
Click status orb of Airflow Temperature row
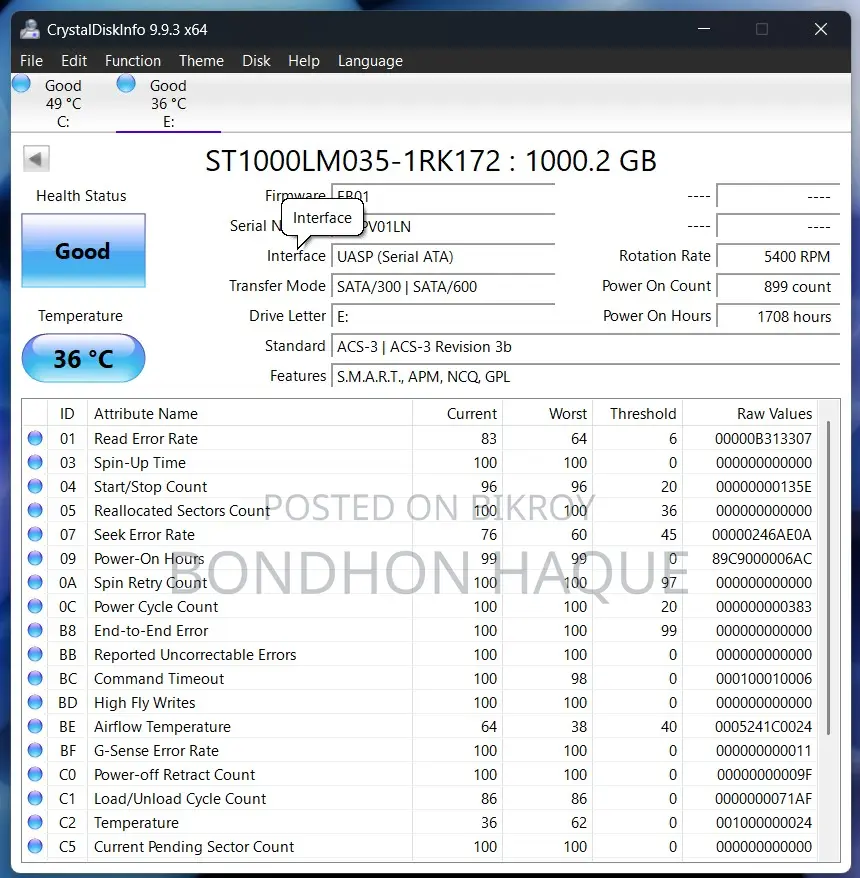click(35, 726)
